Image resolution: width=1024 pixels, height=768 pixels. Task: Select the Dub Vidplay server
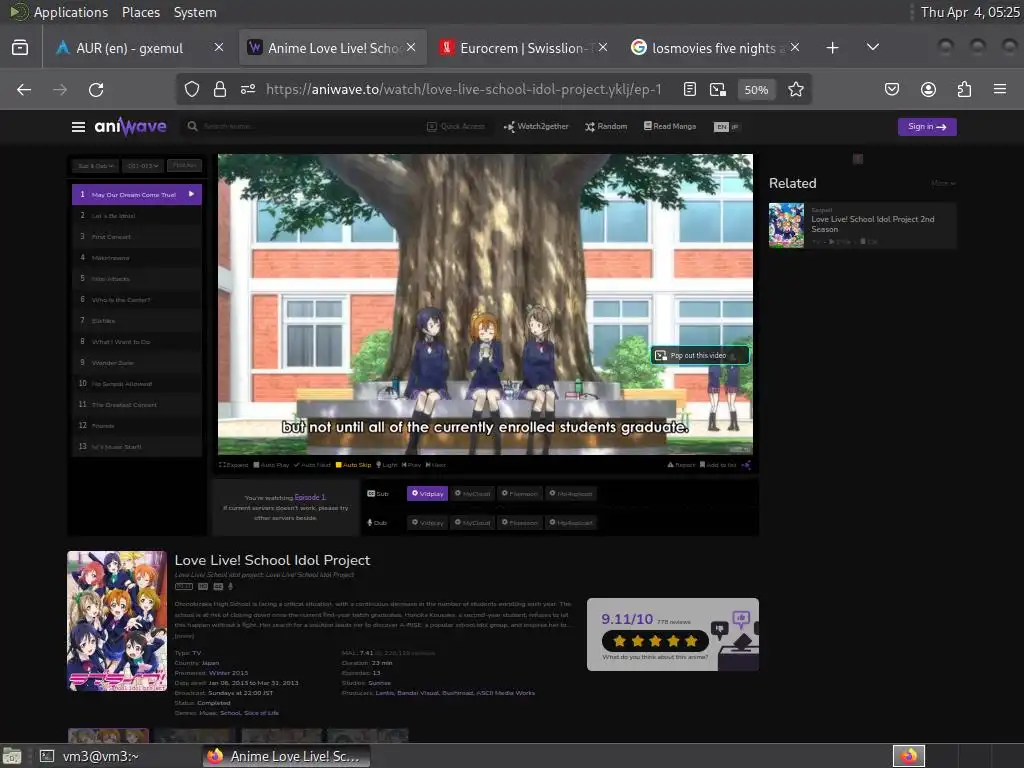(427, 522)
